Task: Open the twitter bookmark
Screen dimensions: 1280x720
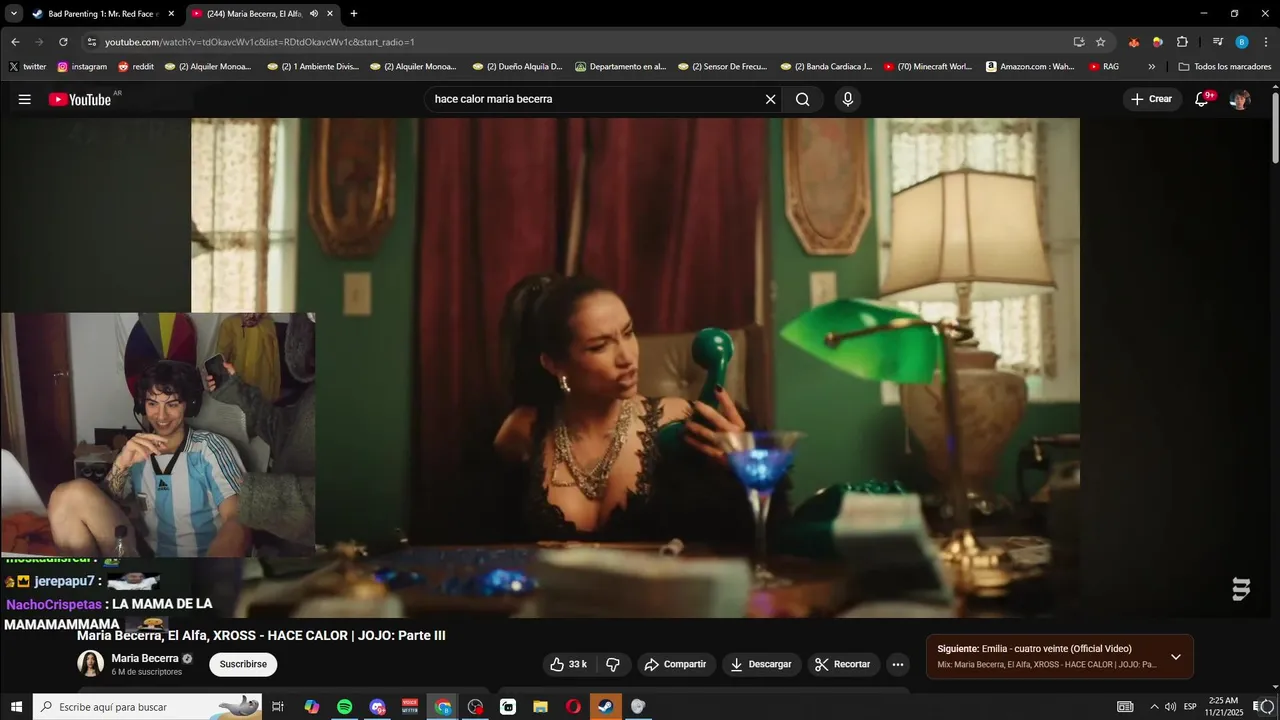Action: [x=27, y=67]
